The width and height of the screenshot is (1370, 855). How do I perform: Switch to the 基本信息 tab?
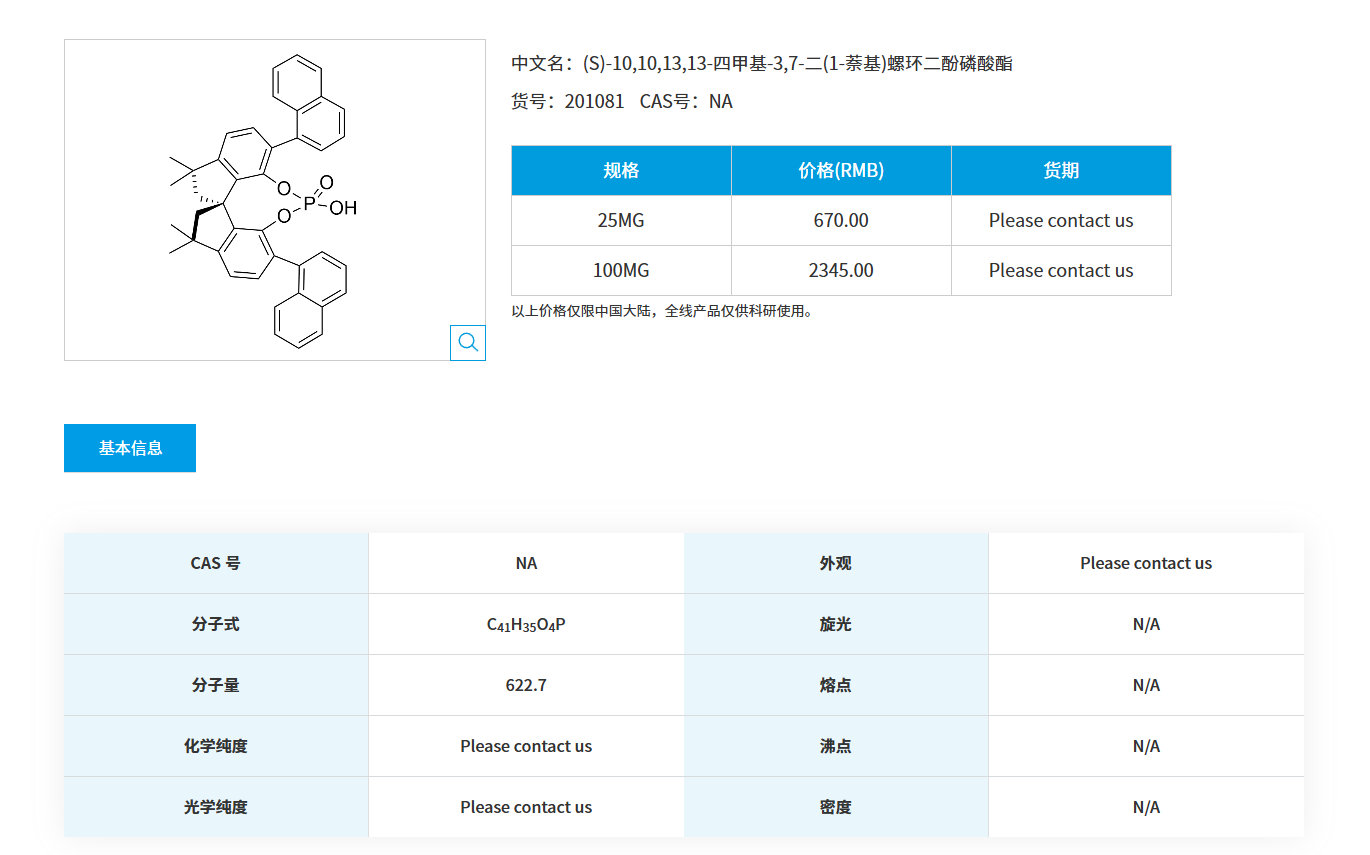click(x=129, y=447)
